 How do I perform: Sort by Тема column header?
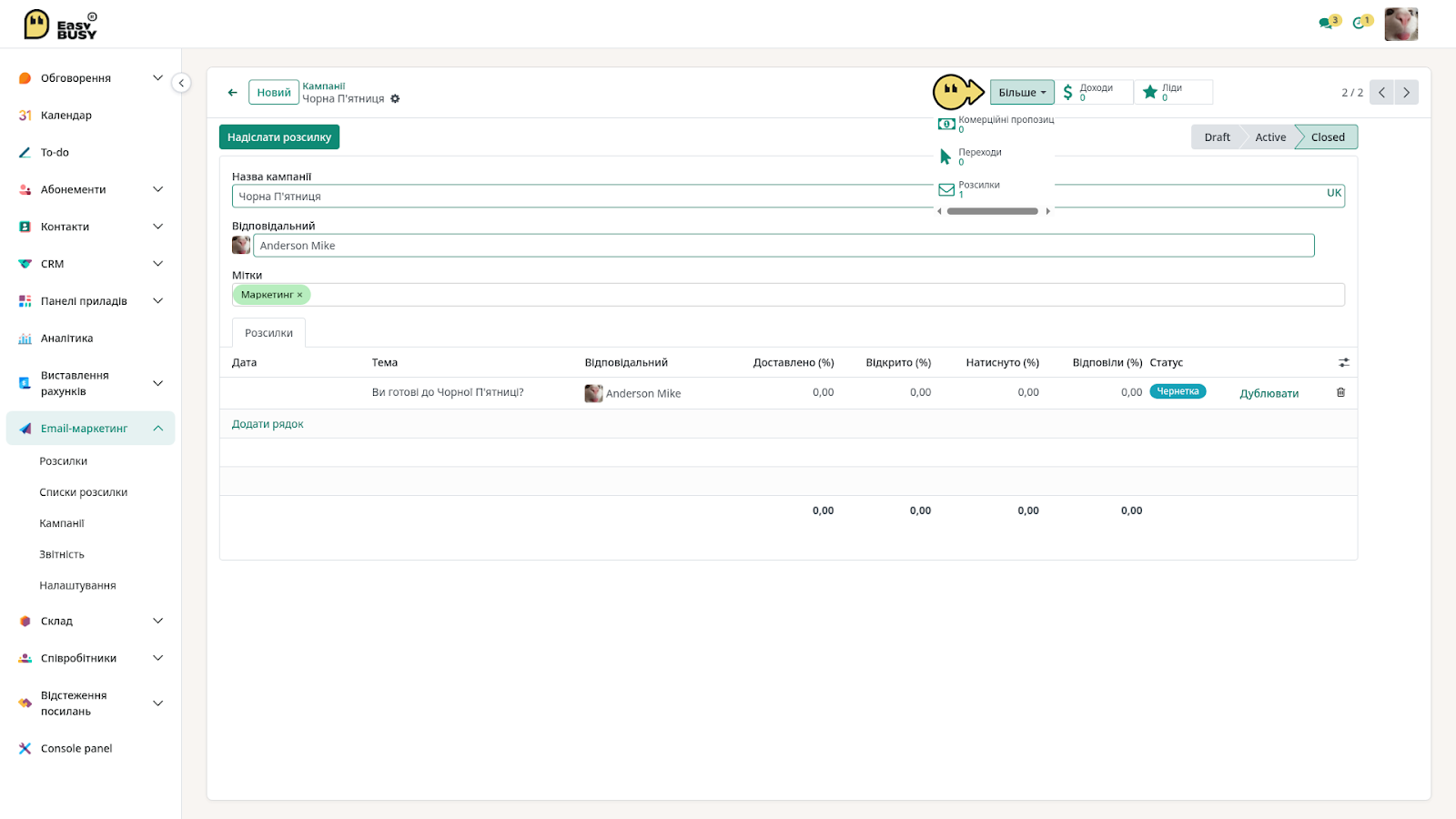385,362
